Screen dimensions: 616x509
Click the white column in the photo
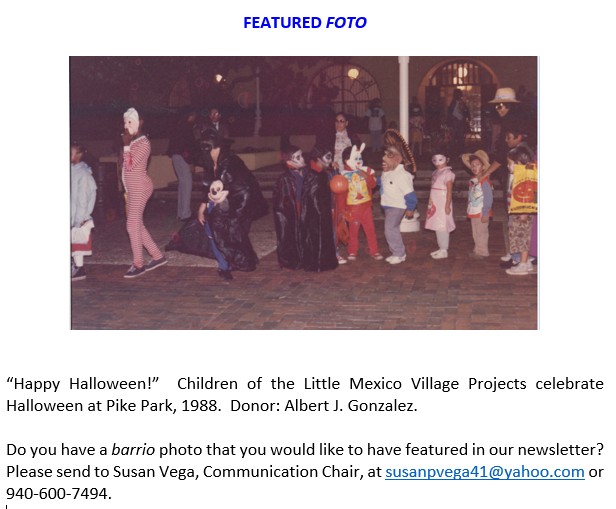pos(404,100)
